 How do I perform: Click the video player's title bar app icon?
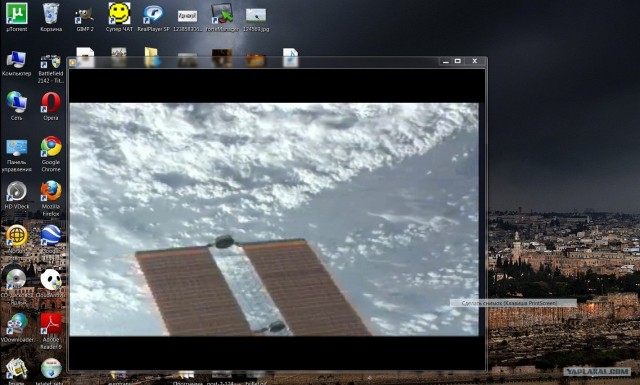point(73,62)
